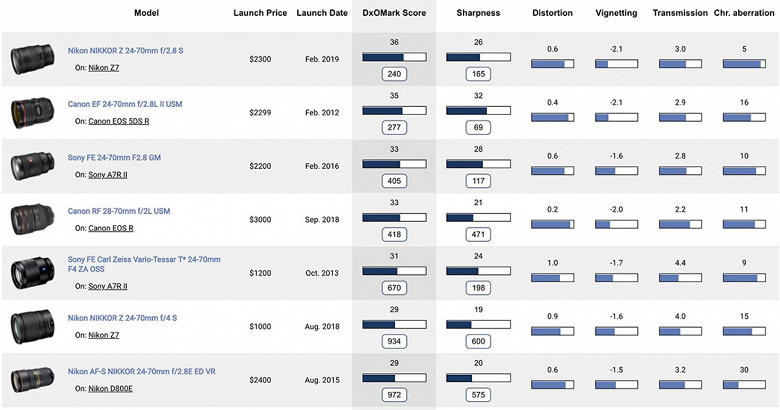
Task: Click the Canon RF 28-70mm f/2L lens image
Action: (x=33, y=219)
